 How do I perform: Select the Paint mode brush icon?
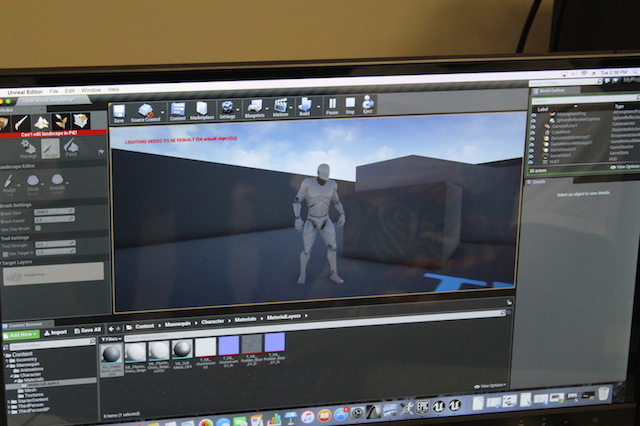[21, 122]
